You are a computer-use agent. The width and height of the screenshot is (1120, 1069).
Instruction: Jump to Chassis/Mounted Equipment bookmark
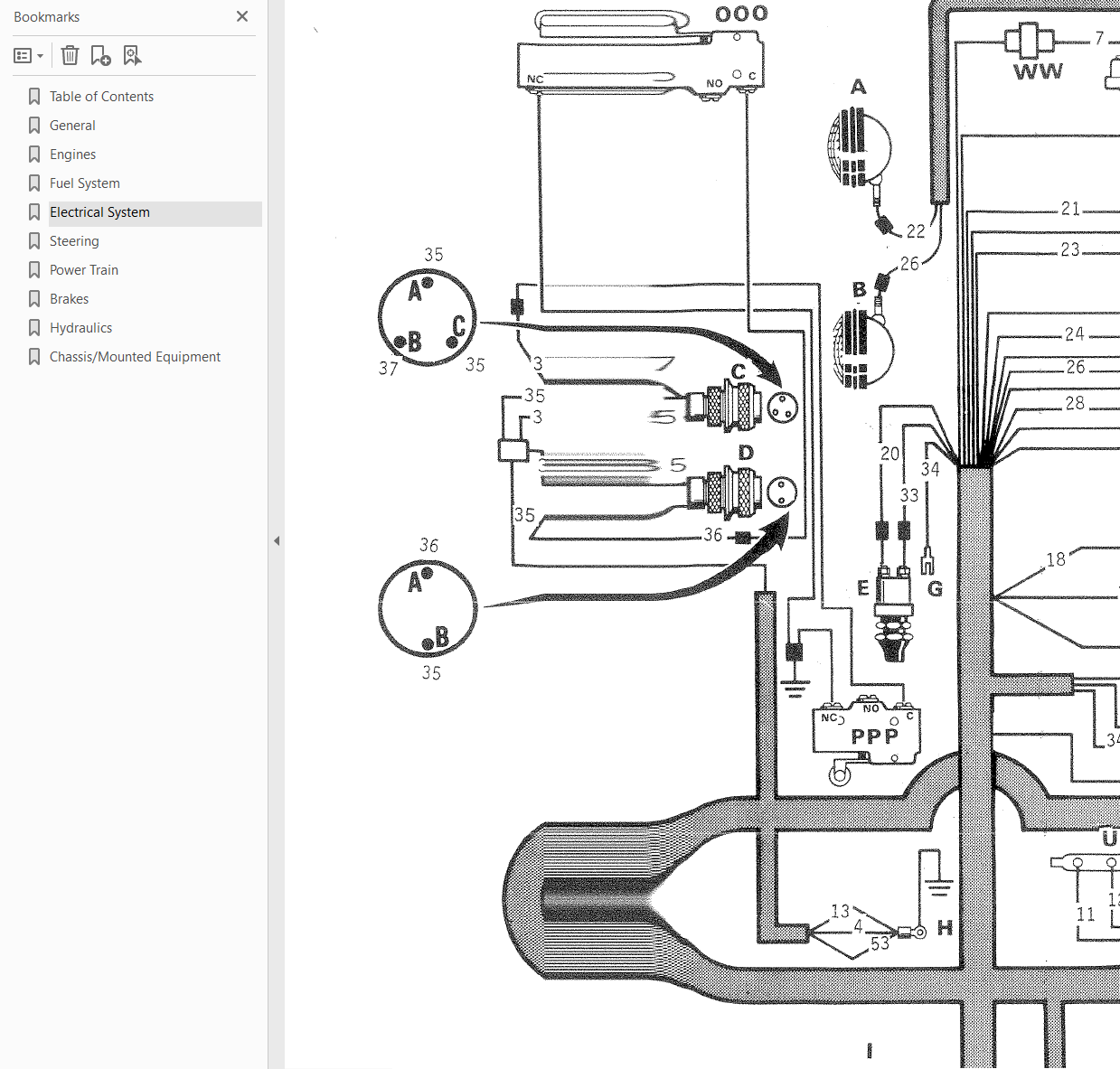coord(135,357)
